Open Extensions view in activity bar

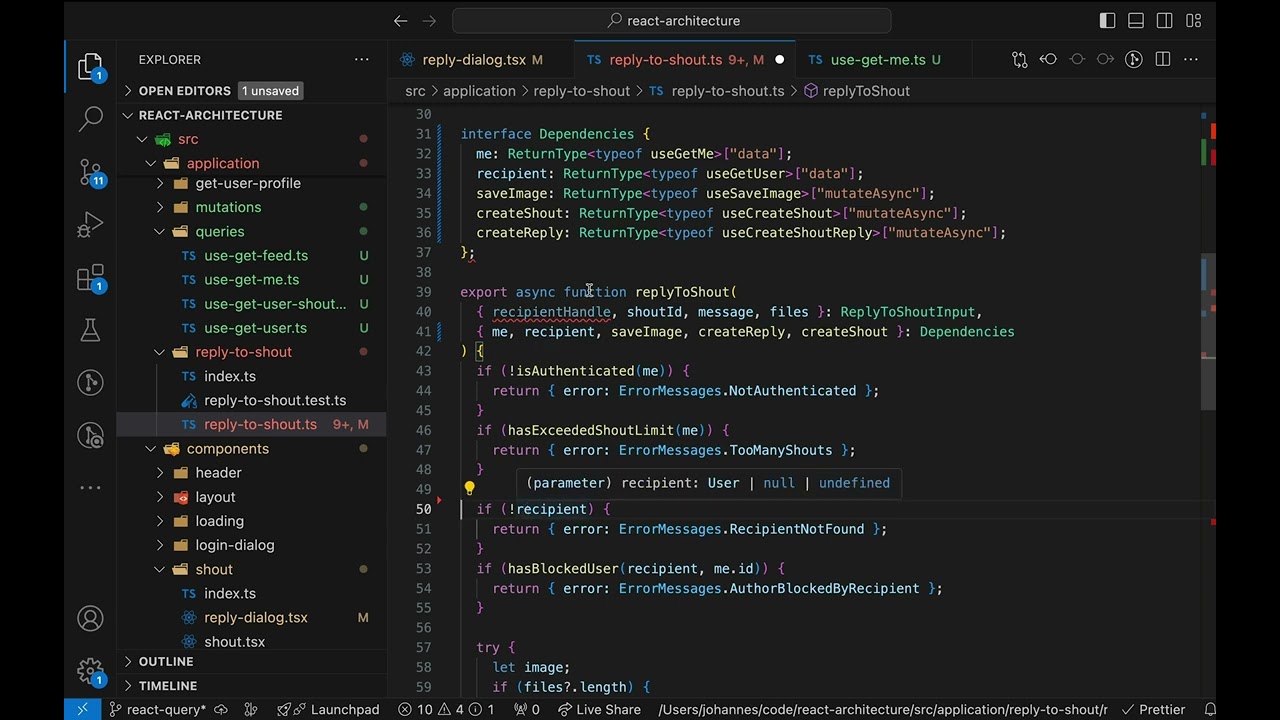click(x=90, y=277)
